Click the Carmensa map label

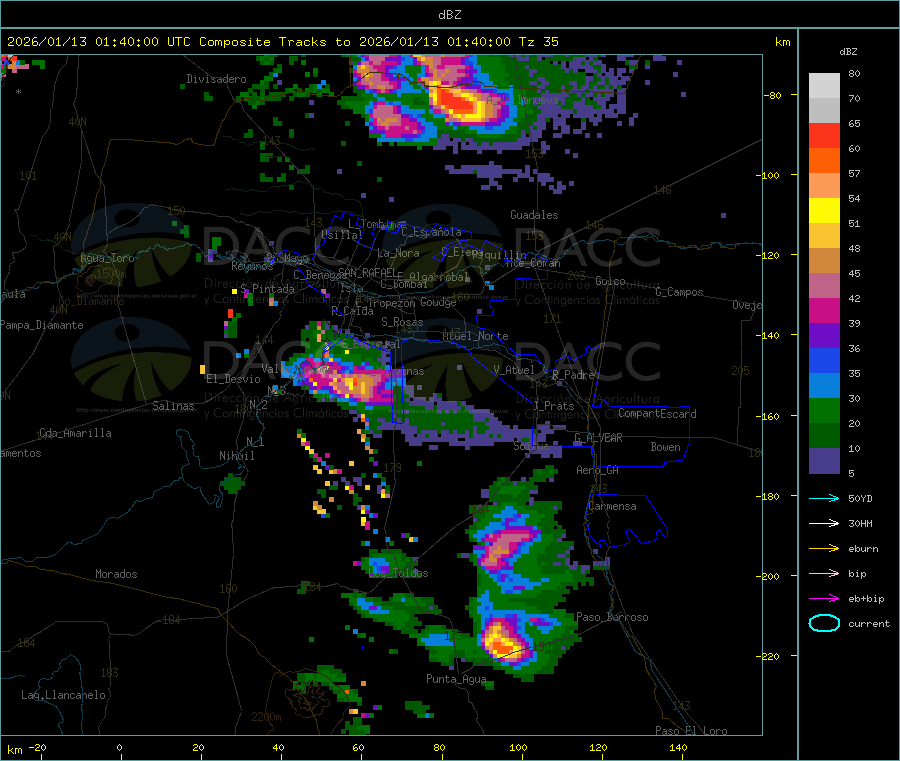pos(612,506)
